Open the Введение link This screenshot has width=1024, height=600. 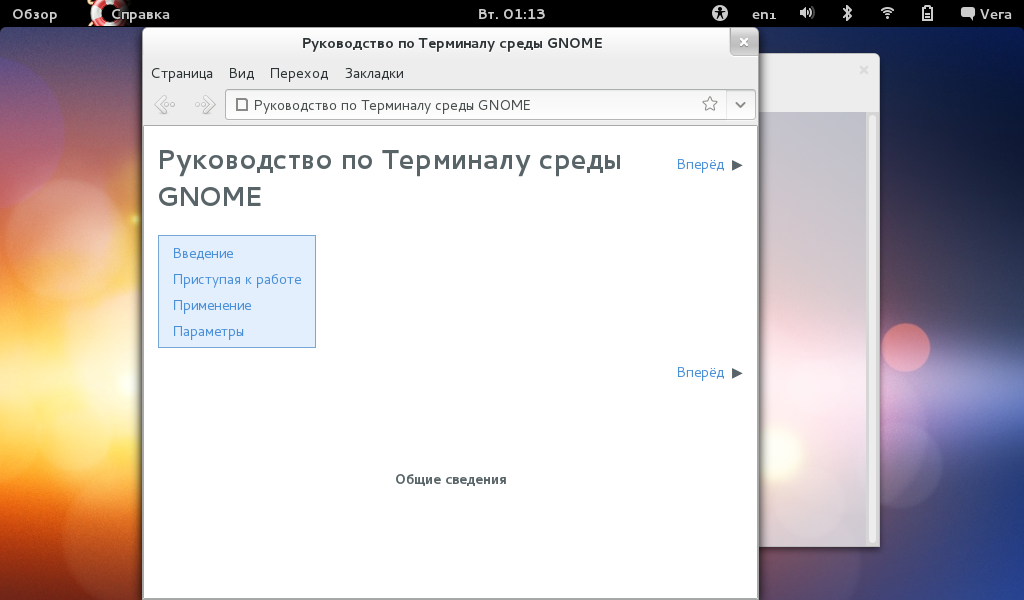(x=203, y=253)
